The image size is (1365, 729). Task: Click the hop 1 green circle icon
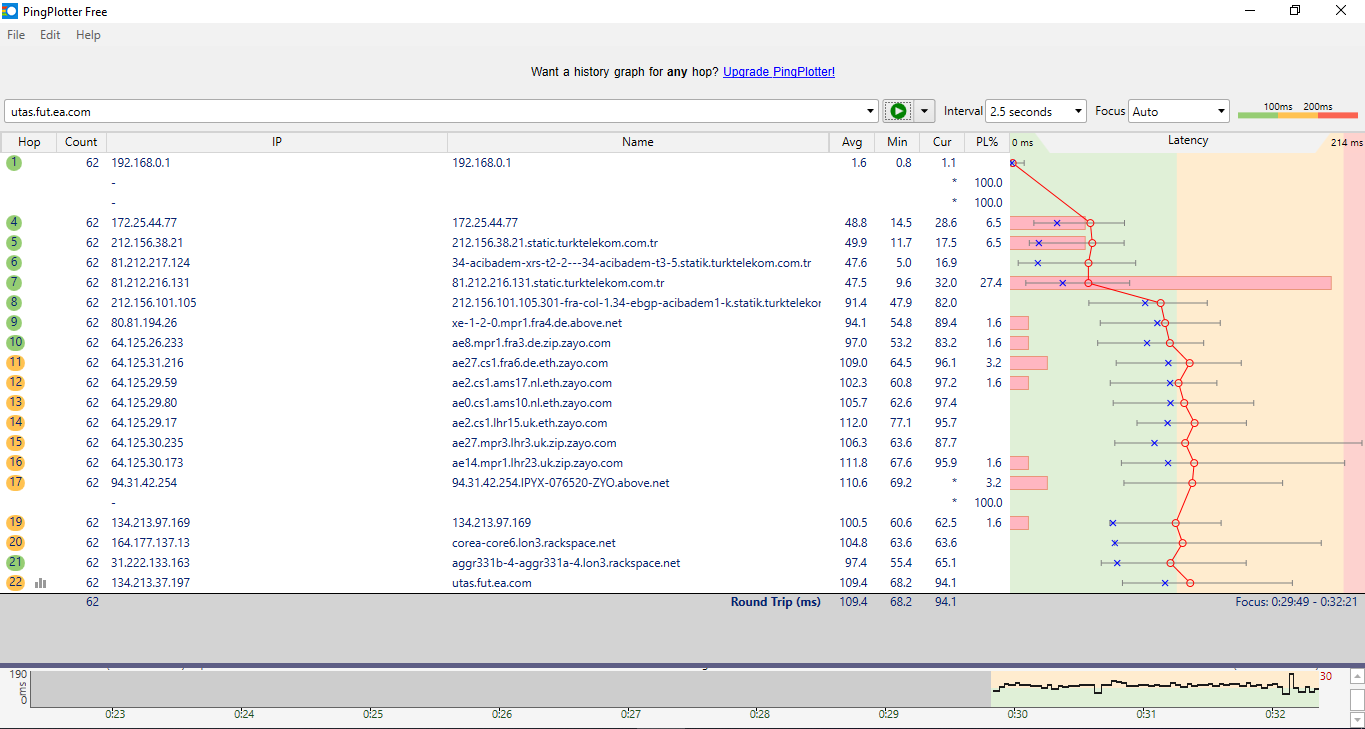click(x=14, y=162)
